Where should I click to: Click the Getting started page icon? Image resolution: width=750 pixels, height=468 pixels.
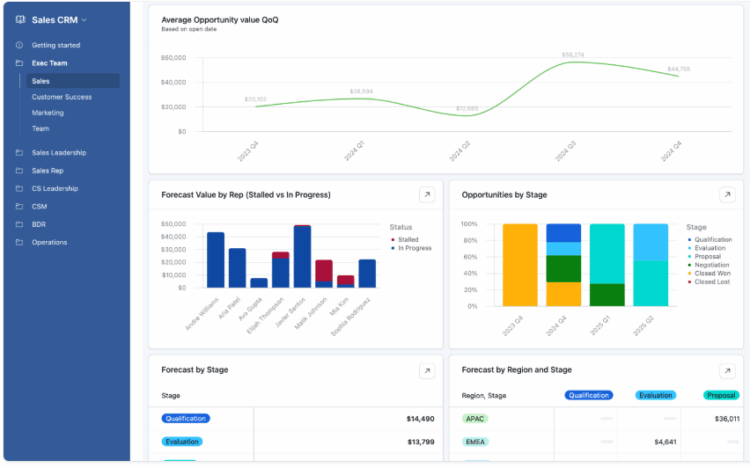point(19,45)
